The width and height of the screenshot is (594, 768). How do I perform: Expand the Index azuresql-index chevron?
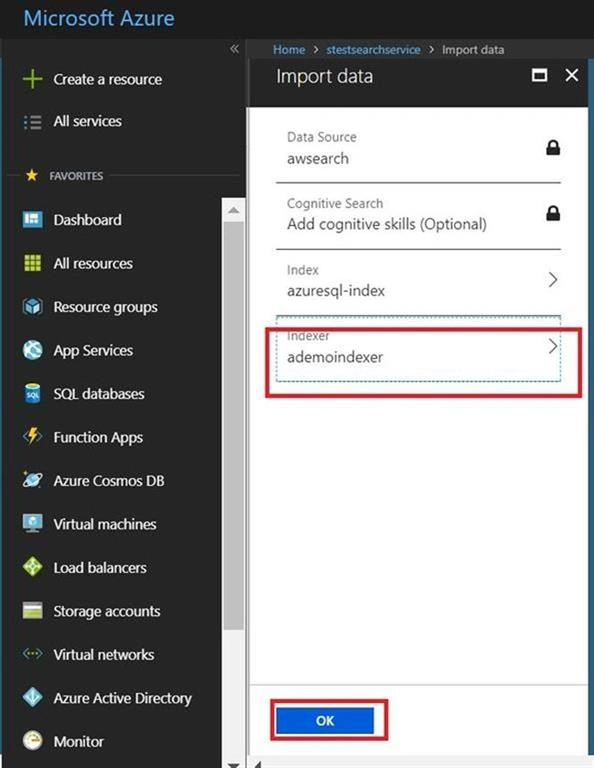[553, 280]
